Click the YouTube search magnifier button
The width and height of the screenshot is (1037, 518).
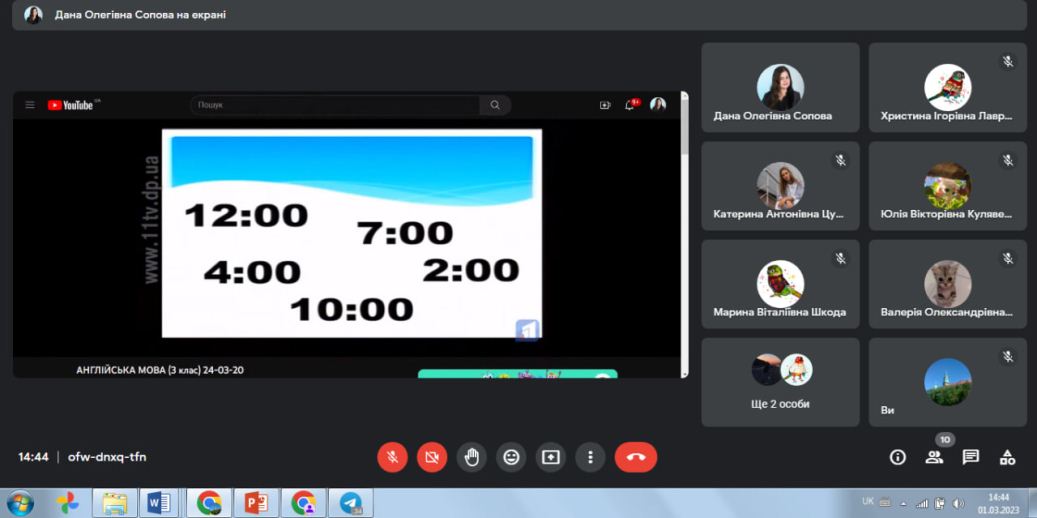pos(495,105)
